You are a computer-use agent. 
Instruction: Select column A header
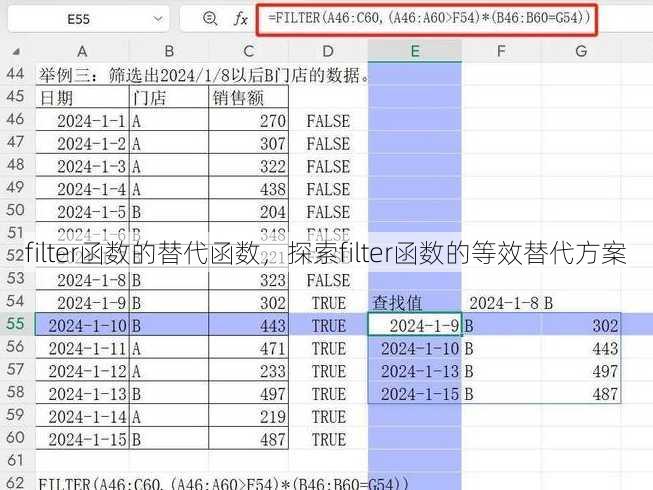coord(82,51)
